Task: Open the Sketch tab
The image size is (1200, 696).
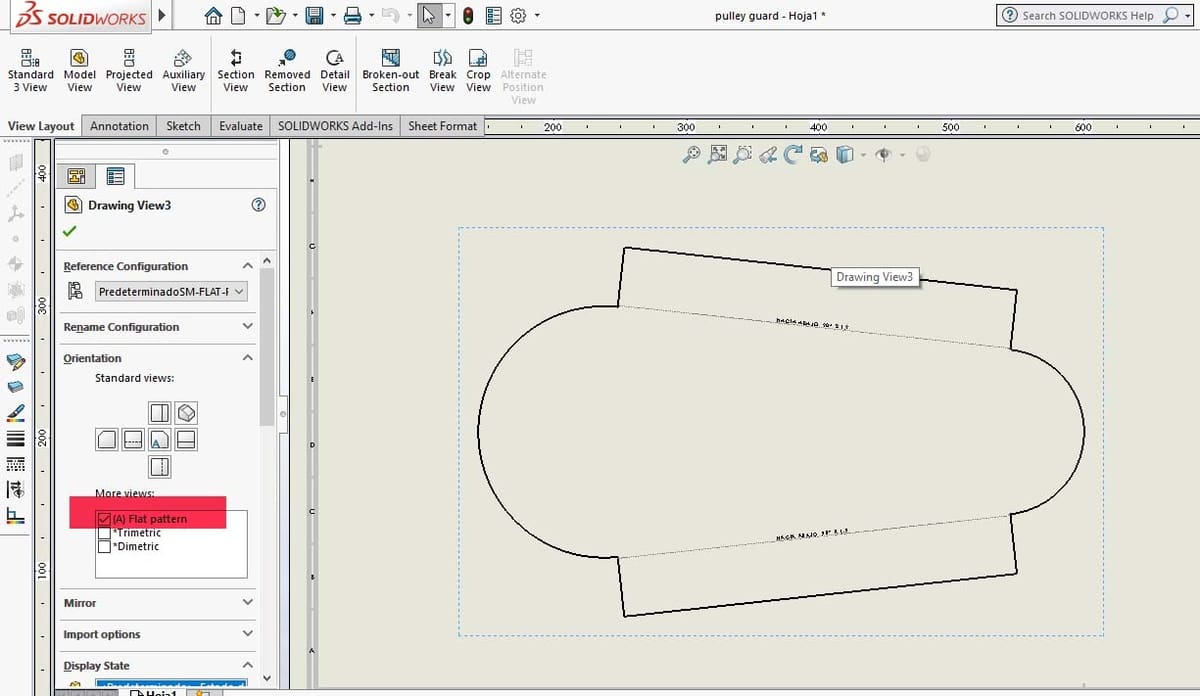Action: click(183, 126)
